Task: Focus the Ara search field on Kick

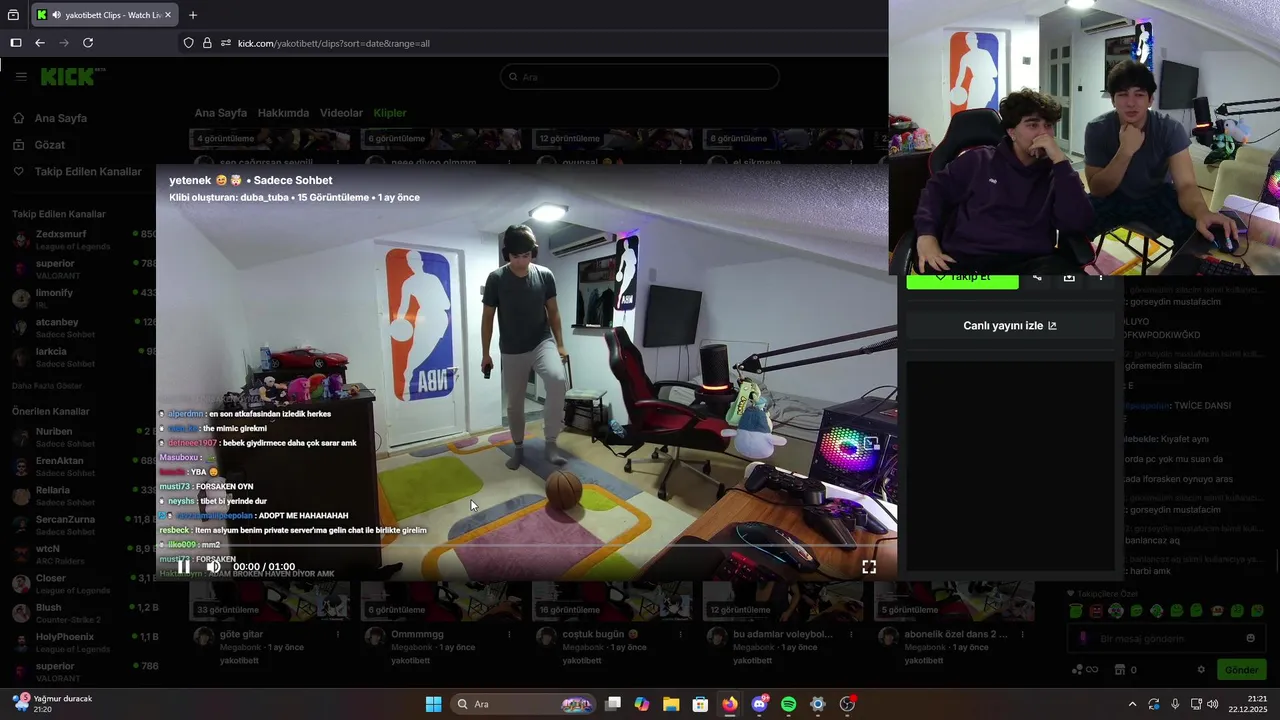Action: [640, 77]
